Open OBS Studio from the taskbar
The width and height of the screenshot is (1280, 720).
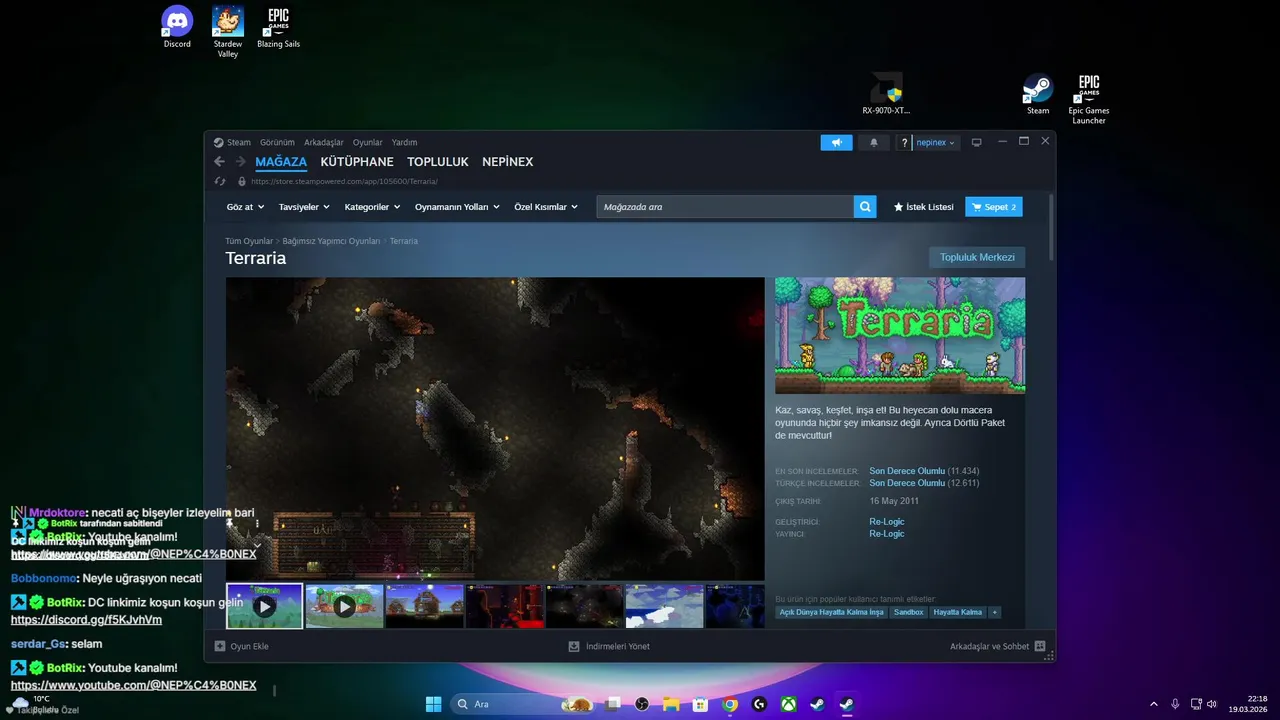point(643,704)
